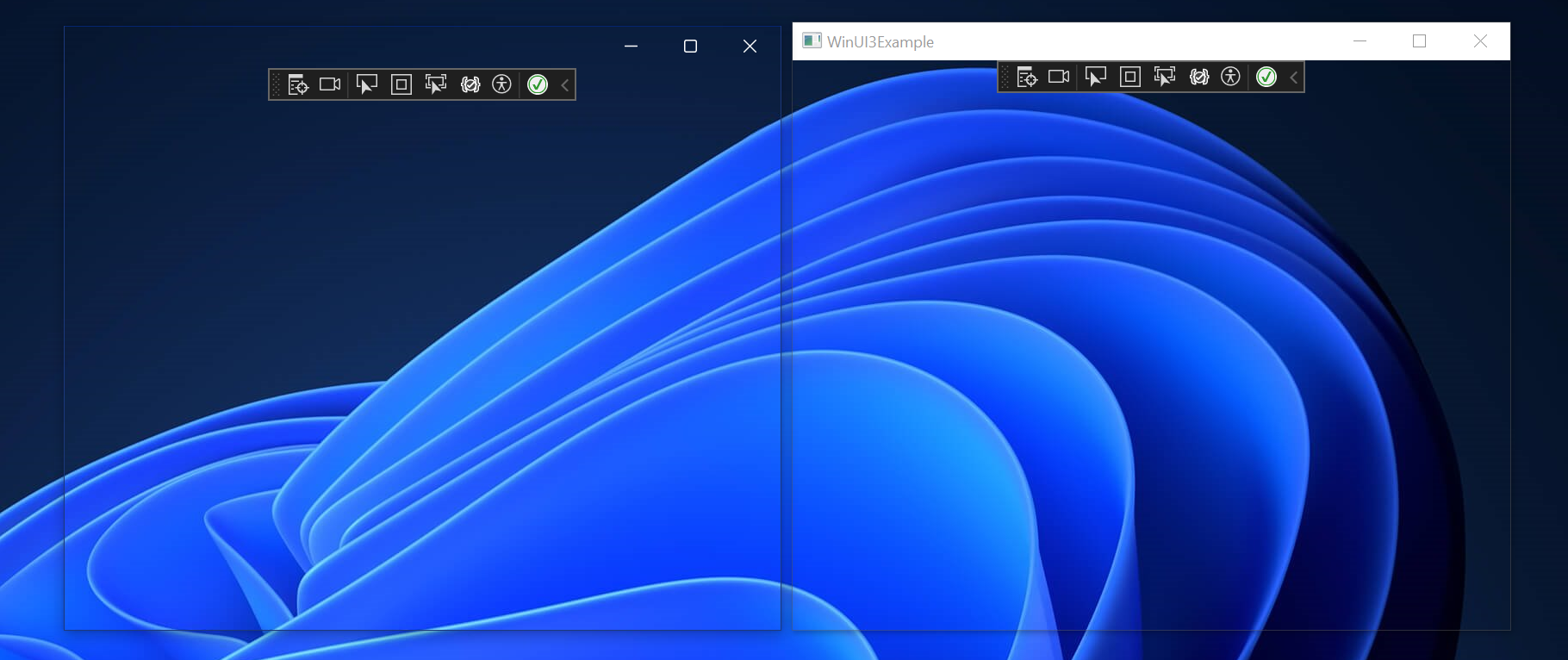Image resolution: width=1568 pixels, height=660 pixels.
Task: Run accessibility scan in WinUI3Example toolbar
Action: (x=1231, y=77)
